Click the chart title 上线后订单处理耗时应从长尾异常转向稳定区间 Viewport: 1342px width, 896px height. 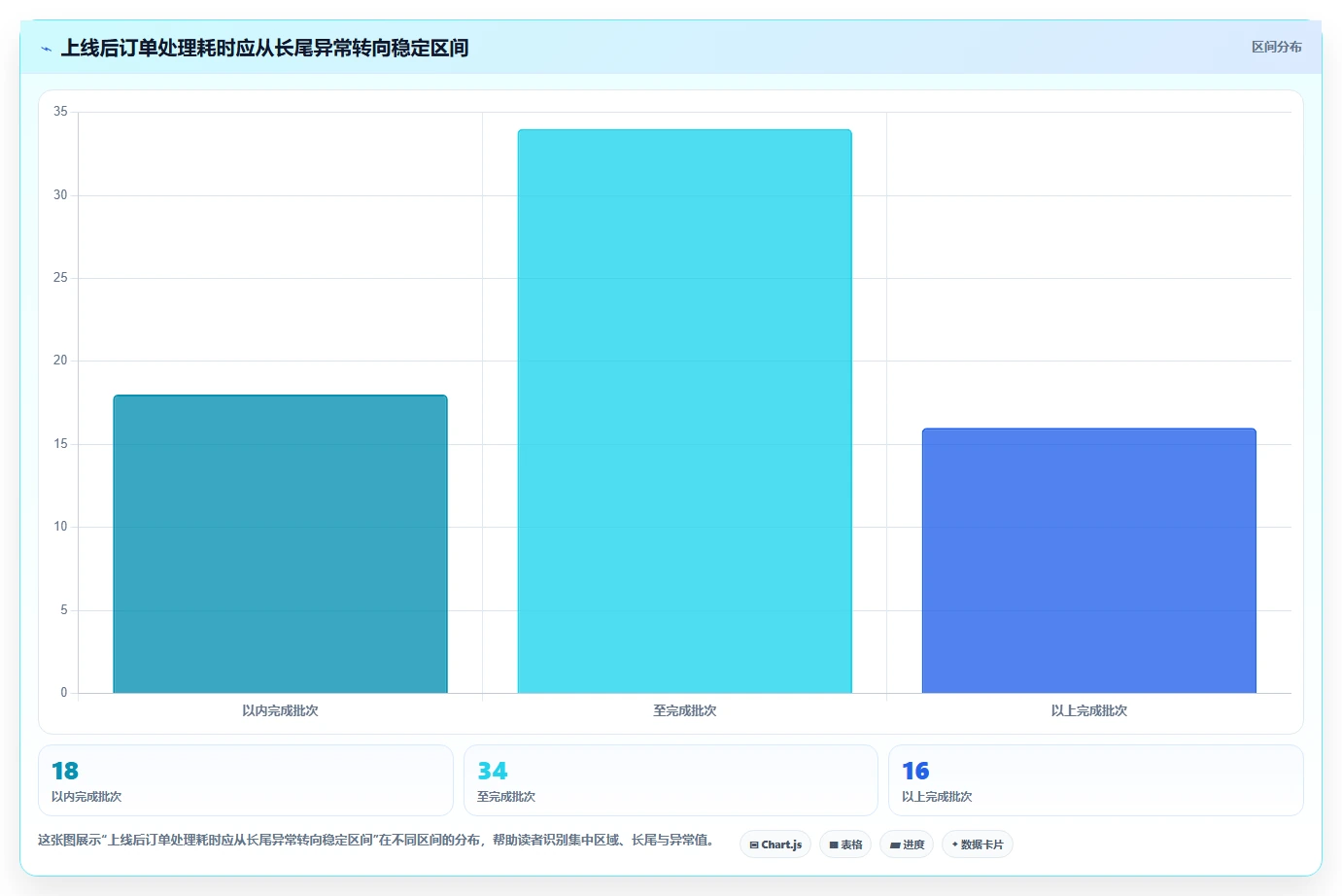264,48
